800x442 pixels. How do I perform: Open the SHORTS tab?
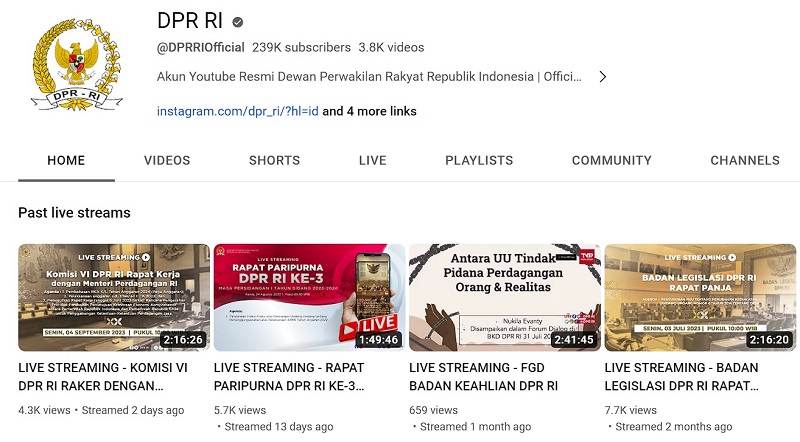pyautogui.click(x=274, y=160)
